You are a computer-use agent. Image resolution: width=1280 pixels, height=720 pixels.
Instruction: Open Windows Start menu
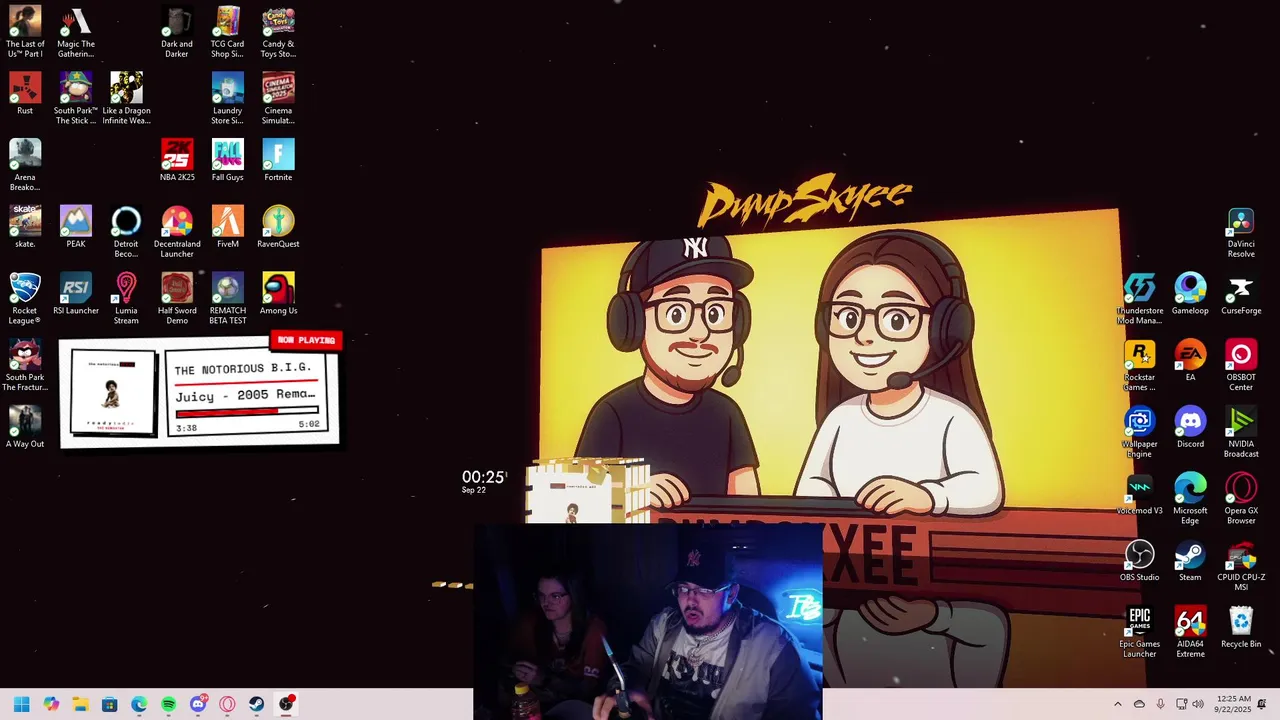22,704
